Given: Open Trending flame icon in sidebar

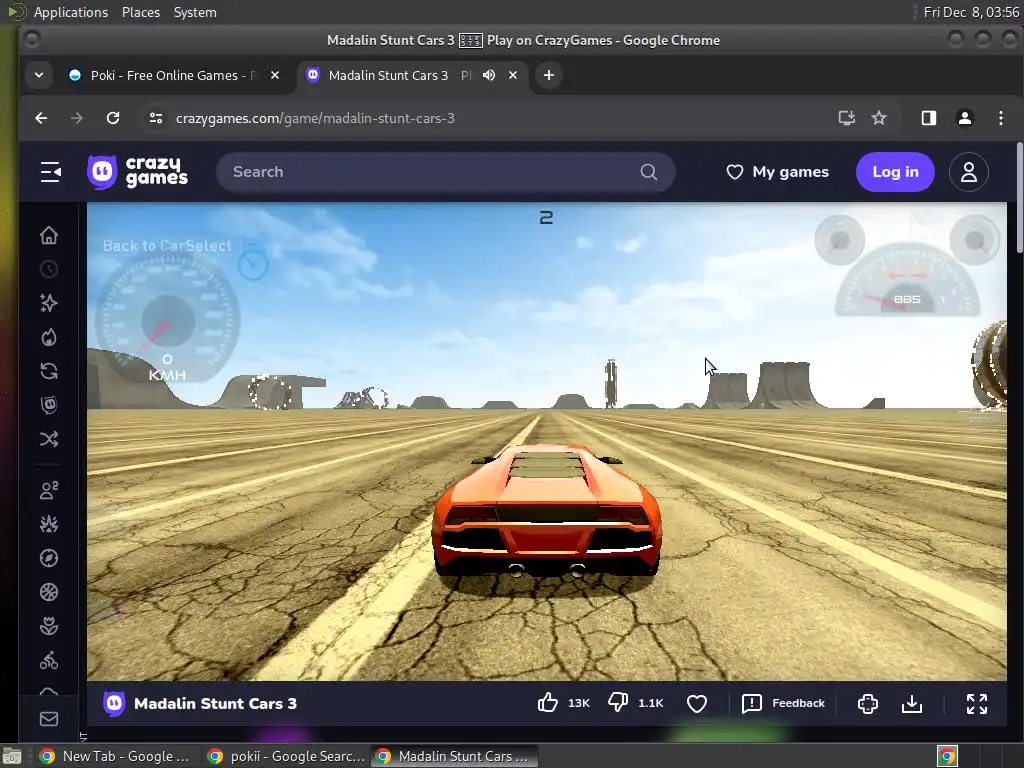Looking at the screenshot, I should pyautogui.click(x=49, y=337).
